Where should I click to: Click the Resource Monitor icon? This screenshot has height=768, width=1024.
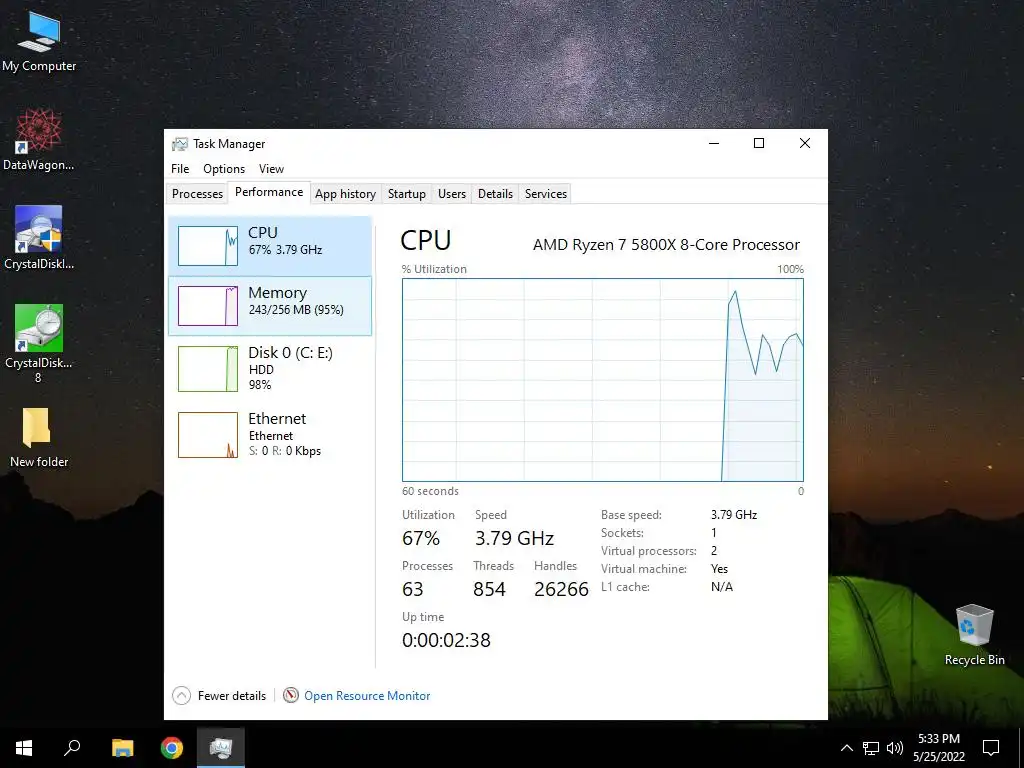pyautogui.click(x=291, y=696)
